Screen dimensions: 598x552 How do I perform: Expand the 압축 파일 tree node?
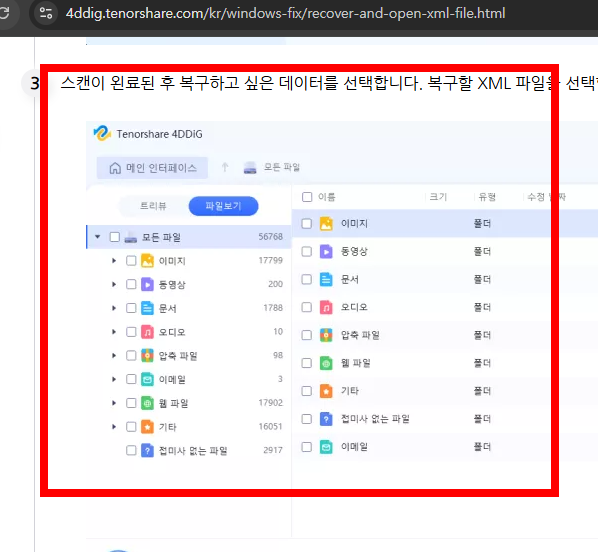tap(114, 356)
